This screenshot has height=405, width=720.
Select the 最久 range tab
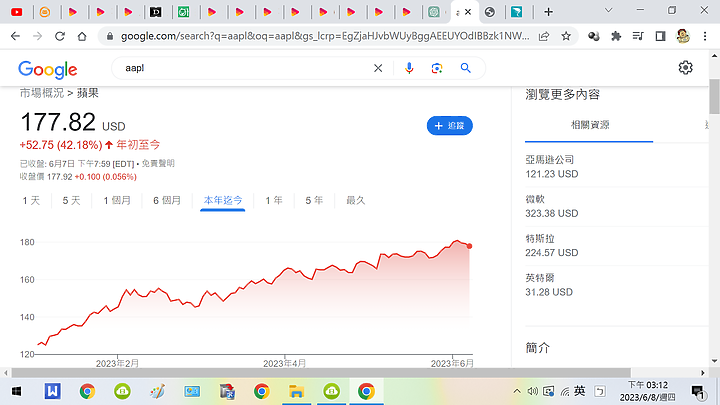(355, 201)
